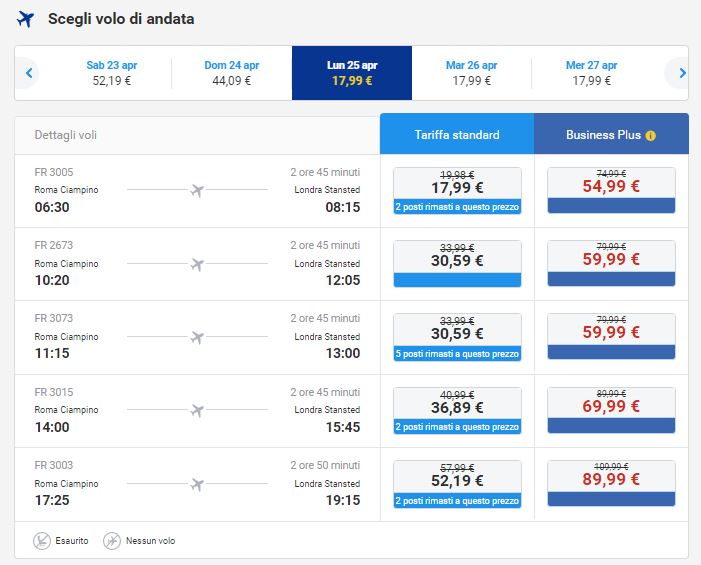The image size is (701, 565).
Task: Click the Nessun volo legend icon
Action: 112,541
